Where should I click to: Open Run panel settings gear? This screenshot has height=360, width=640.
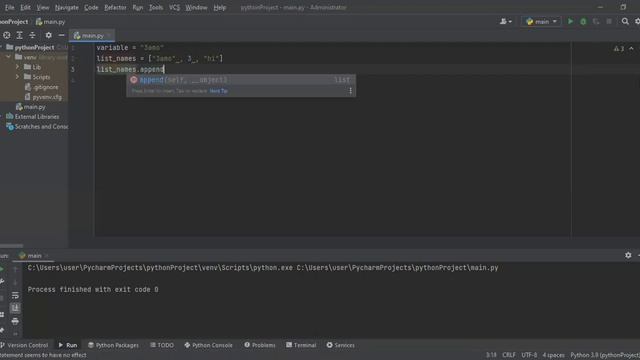[628, 255]
